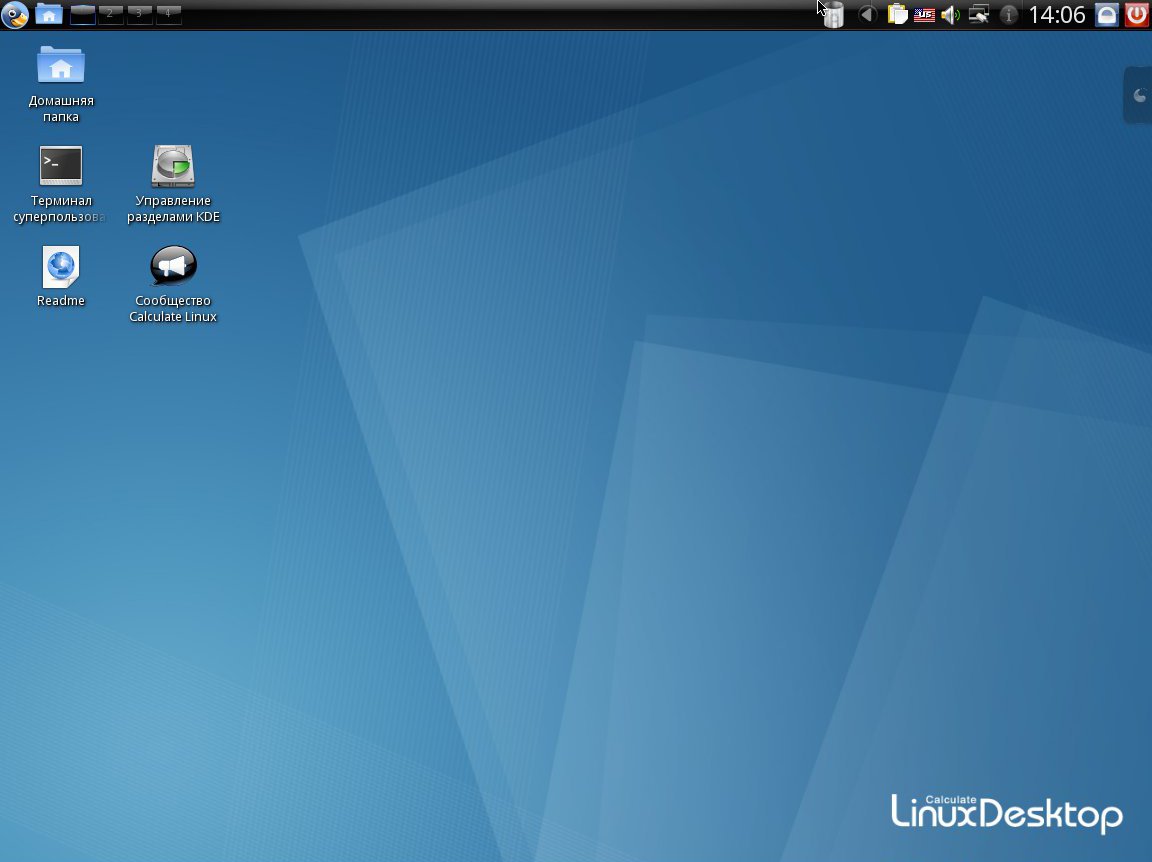Lock the screen using the panel button
1152x862 pixels.
pos(1106,15)
